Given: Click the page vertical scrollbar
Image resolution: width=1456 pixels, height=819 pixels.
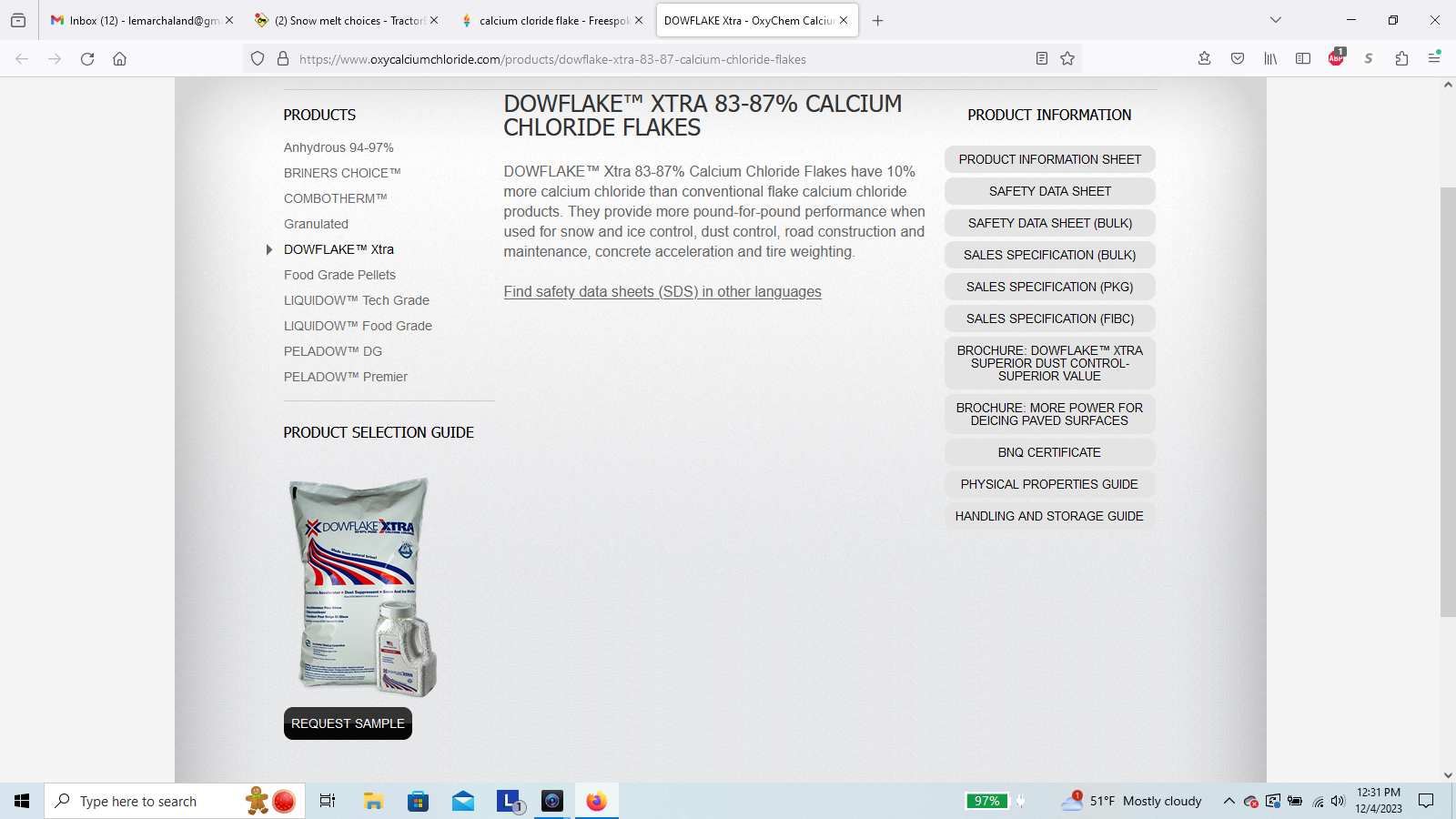Looking at the screenshot, I should (x=1448, y=401).
